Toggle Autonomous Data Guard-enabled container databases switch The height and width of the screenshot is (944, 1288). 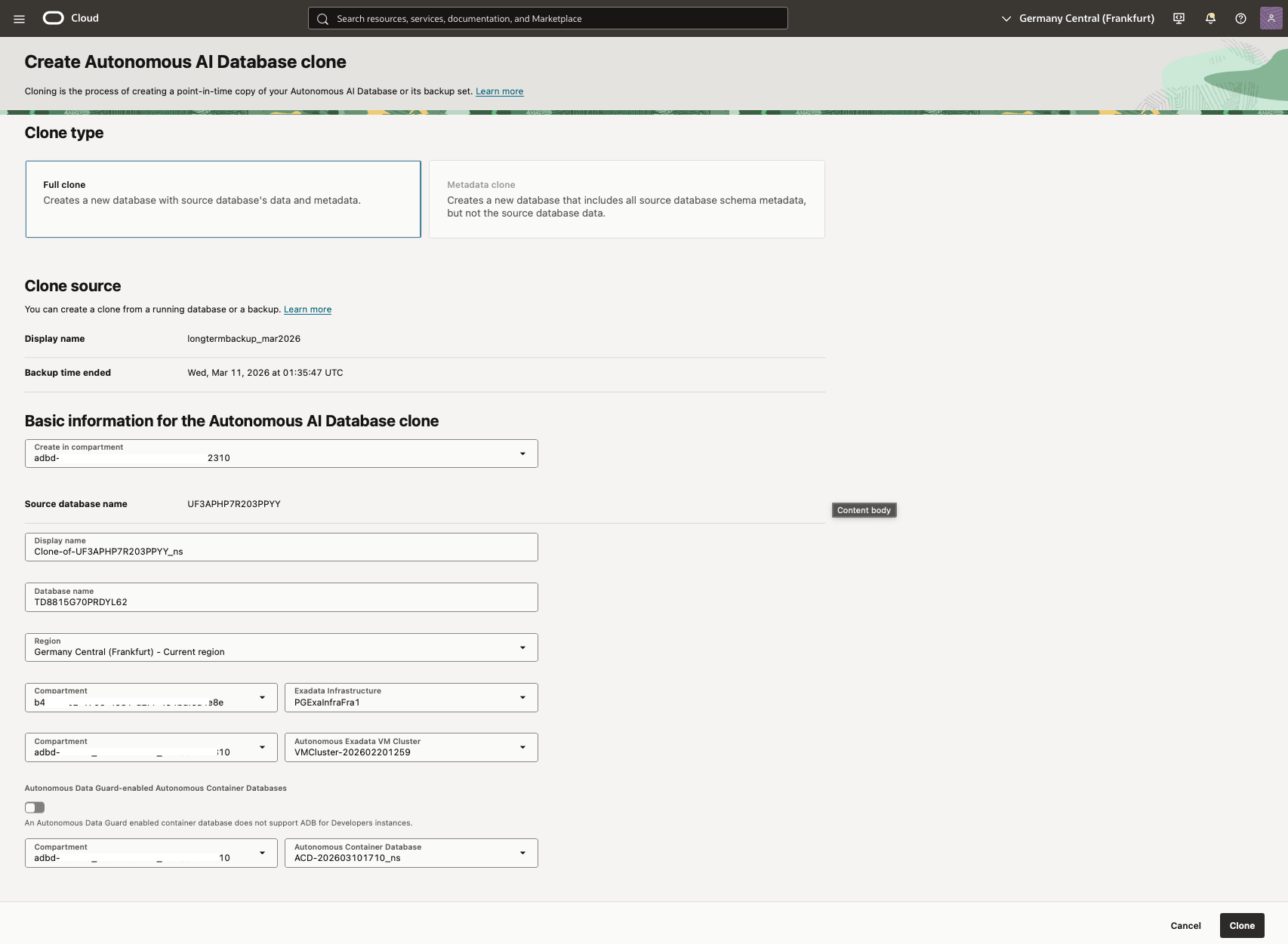click(x=35, y=807)
